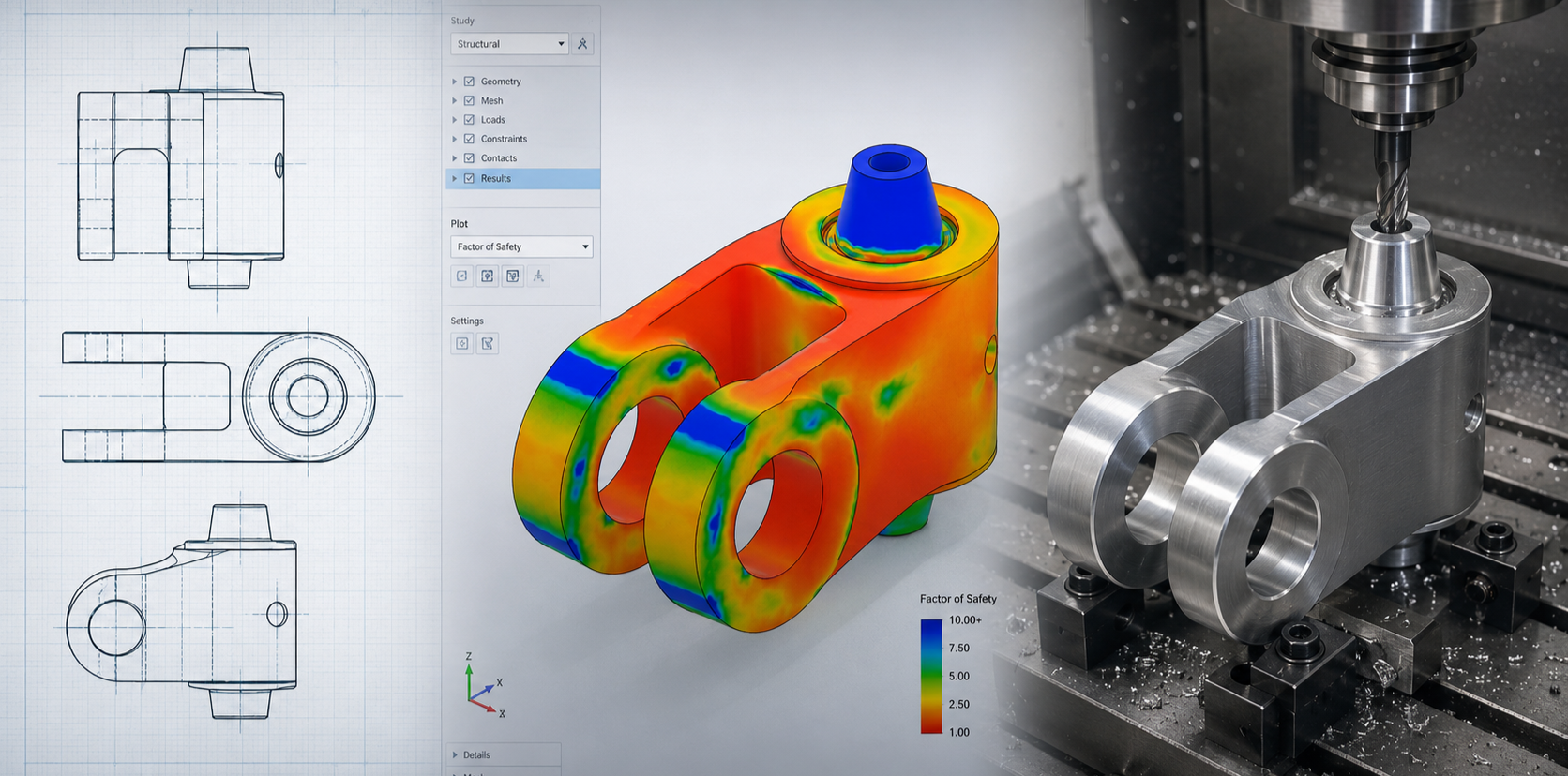The width and height of the screenshot is (1568, 776).
Task: Click the 7.50 legend value
Action: 958,649
